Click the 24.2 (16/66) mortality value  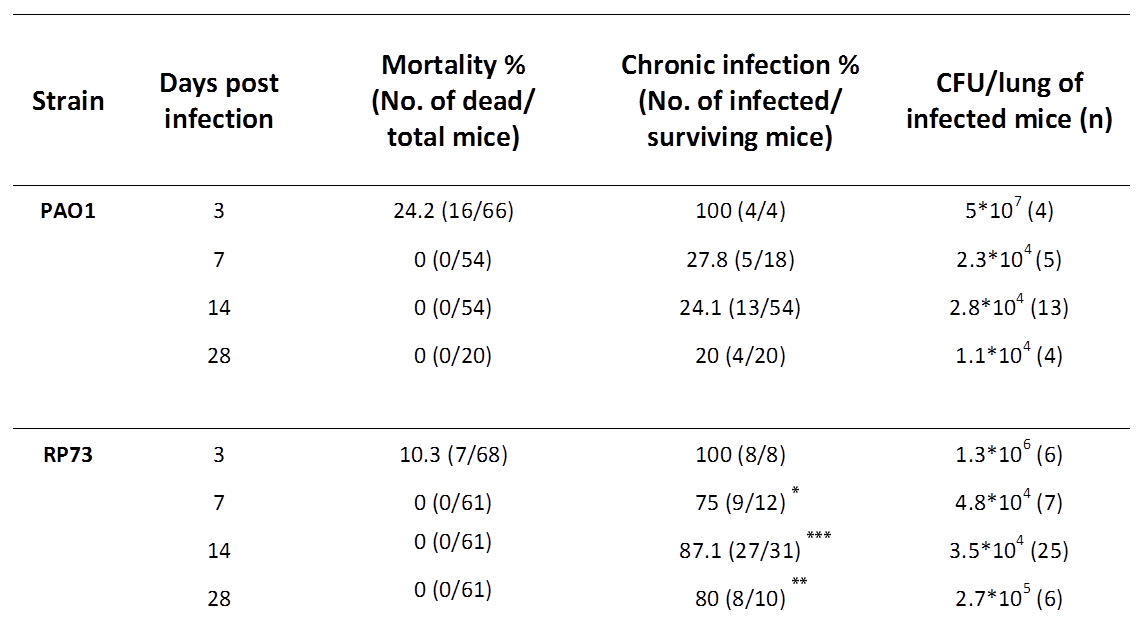[454, 212]
